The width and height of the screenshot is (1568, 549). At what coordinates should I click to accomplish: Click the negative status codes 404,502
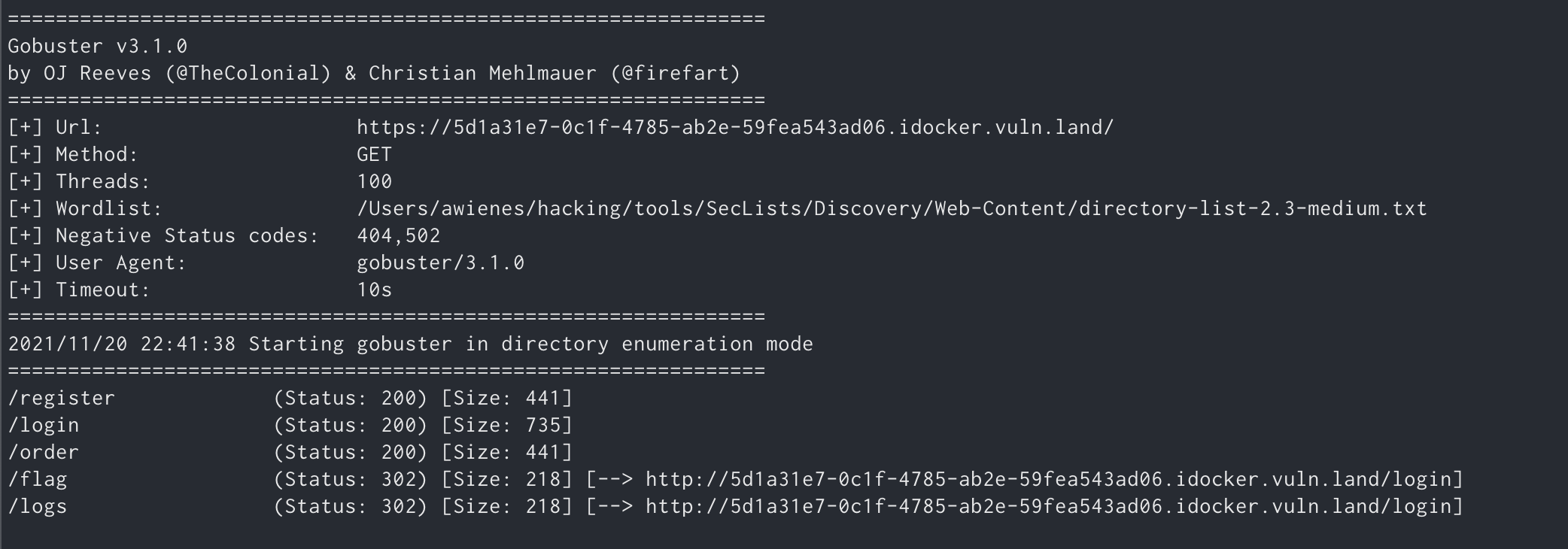[398, 235]
